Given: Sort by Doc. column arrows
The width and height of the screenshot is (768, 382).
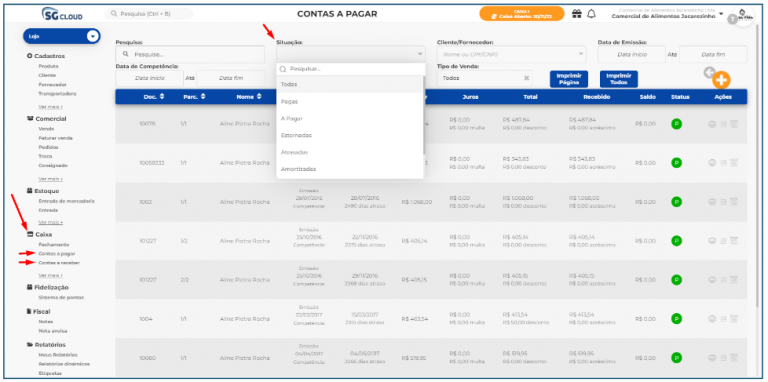Looking at the screenshot, I should click(x=162, y=97).
